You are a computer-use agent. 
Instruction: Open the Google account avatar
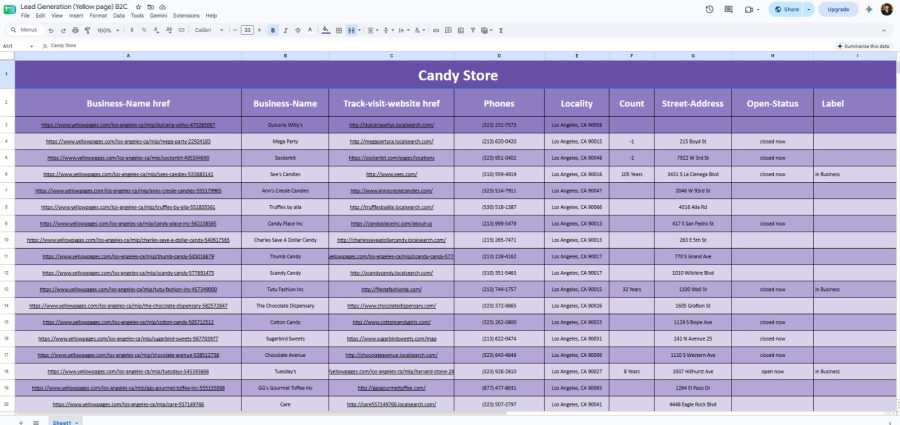click(x=887, y=9)
